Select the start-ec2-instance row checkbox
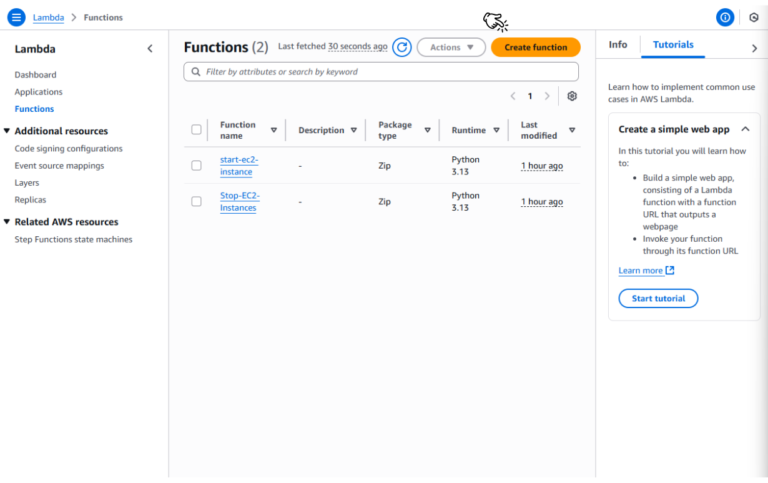The width and height of the screenshot is (768, 483). coord(197,166)
